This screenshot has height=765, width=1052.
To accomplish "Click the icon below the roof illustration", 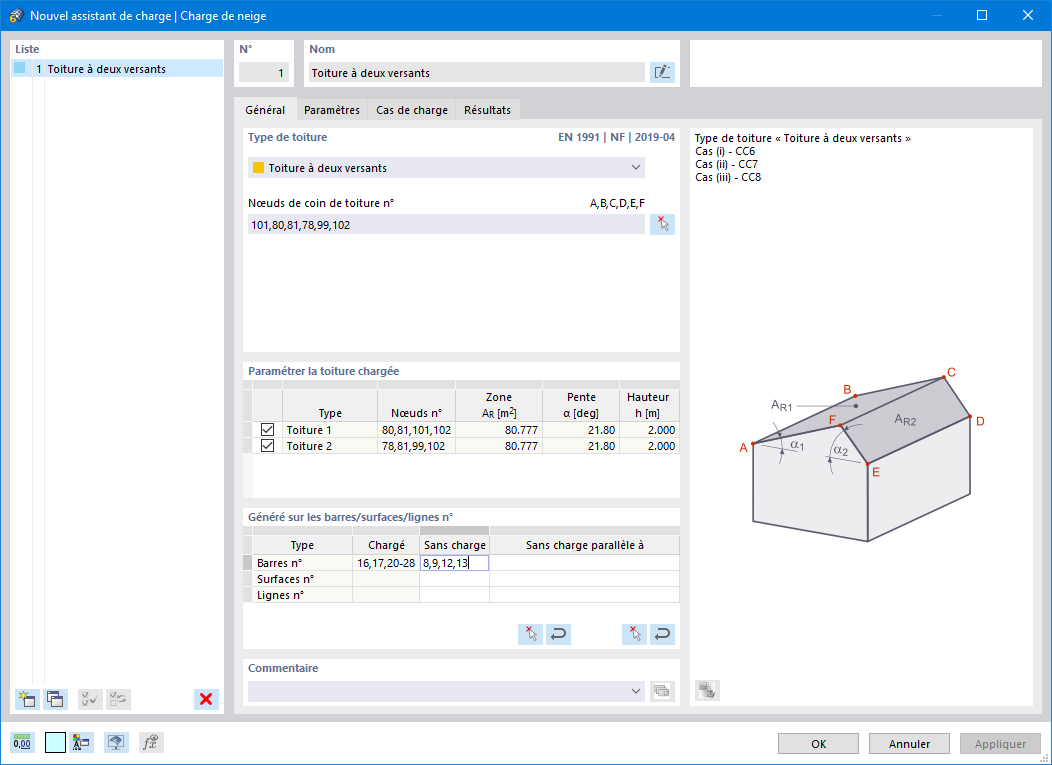I will [707, 690].
